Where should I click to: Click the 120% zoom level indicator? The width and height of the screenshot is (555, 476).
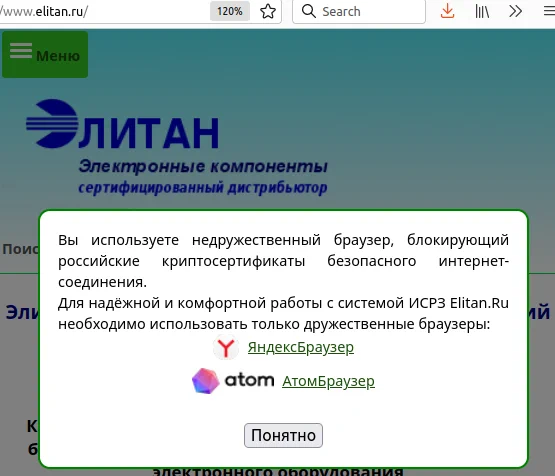(x=230, y=11)
